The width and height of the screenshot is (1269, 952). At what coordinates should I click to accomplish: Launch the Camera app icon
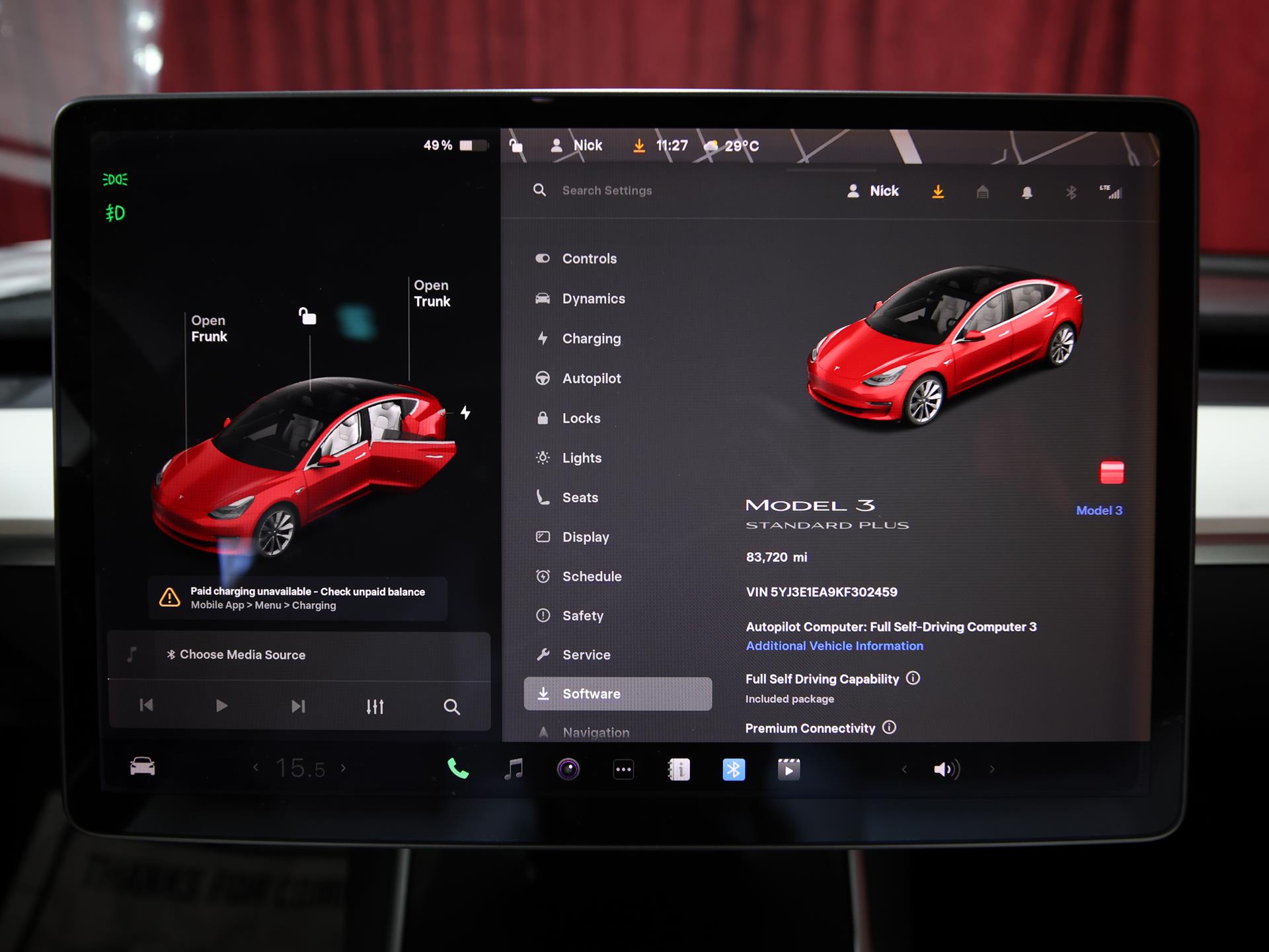(x=568, y=769)
